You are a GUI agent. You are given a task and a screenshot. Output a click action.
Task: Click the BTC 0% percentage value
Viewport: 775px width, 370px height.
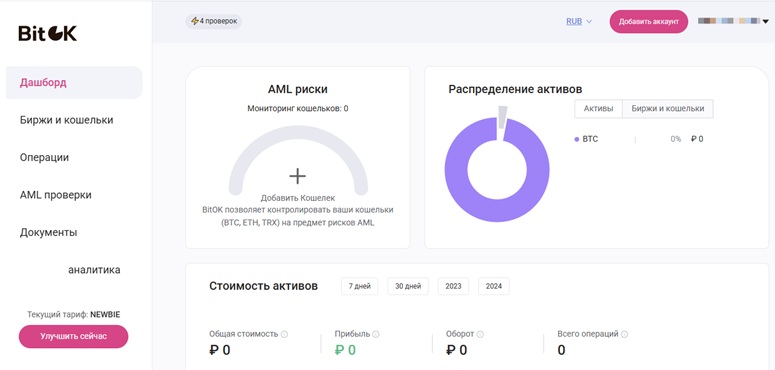676,139
